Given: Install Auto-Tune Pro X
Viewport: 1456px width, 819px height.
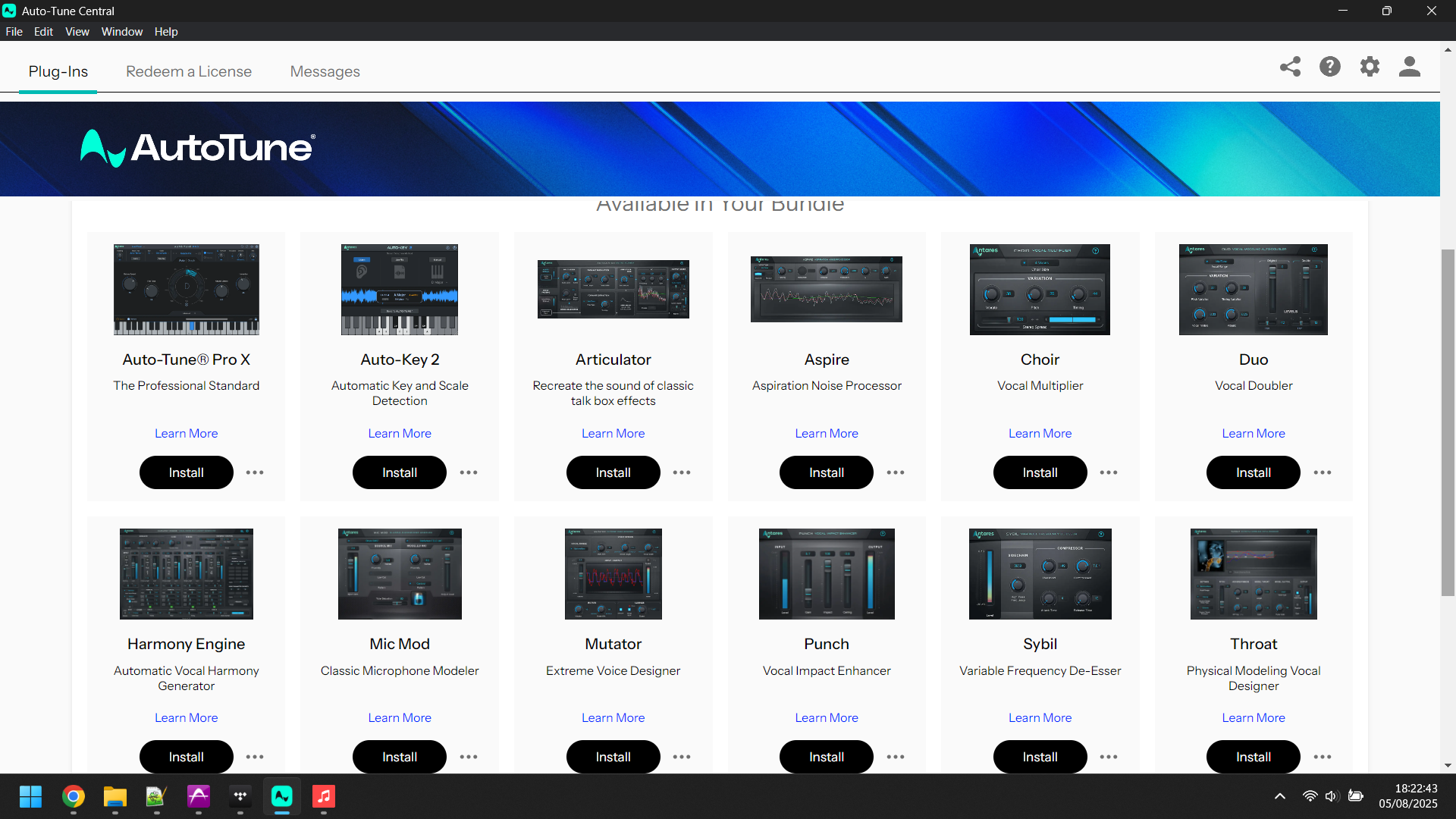Looking at the screenshot, I should tap(187, 472).
